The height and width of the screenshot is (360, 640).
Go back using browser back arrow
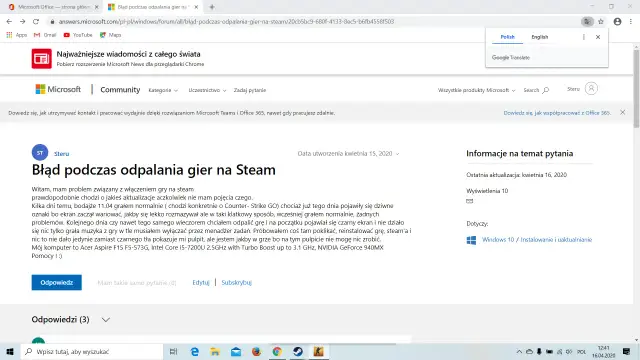pos(9,22)
